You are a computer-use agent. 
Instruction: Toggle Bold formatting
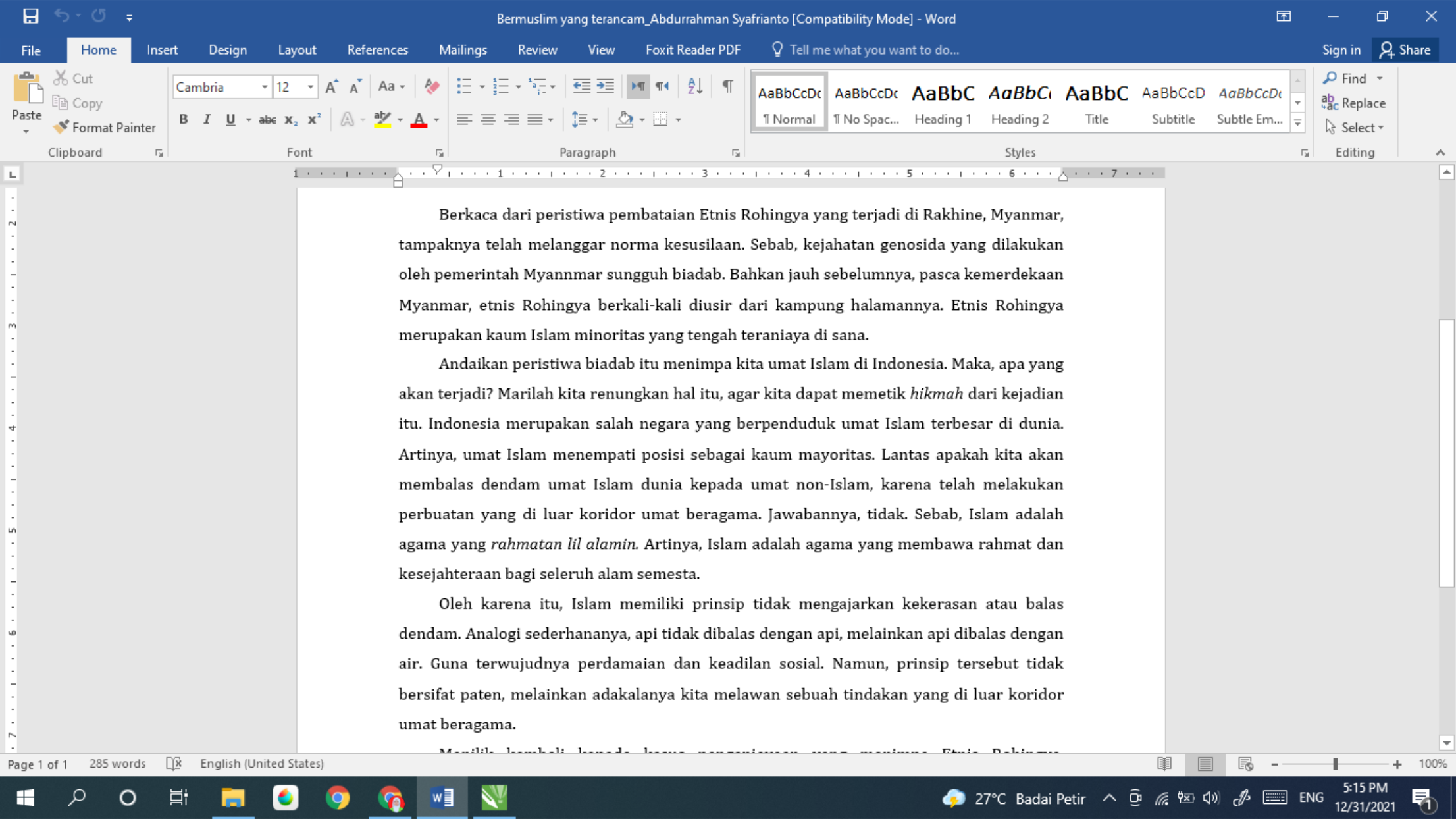click(x=184, y=119)
